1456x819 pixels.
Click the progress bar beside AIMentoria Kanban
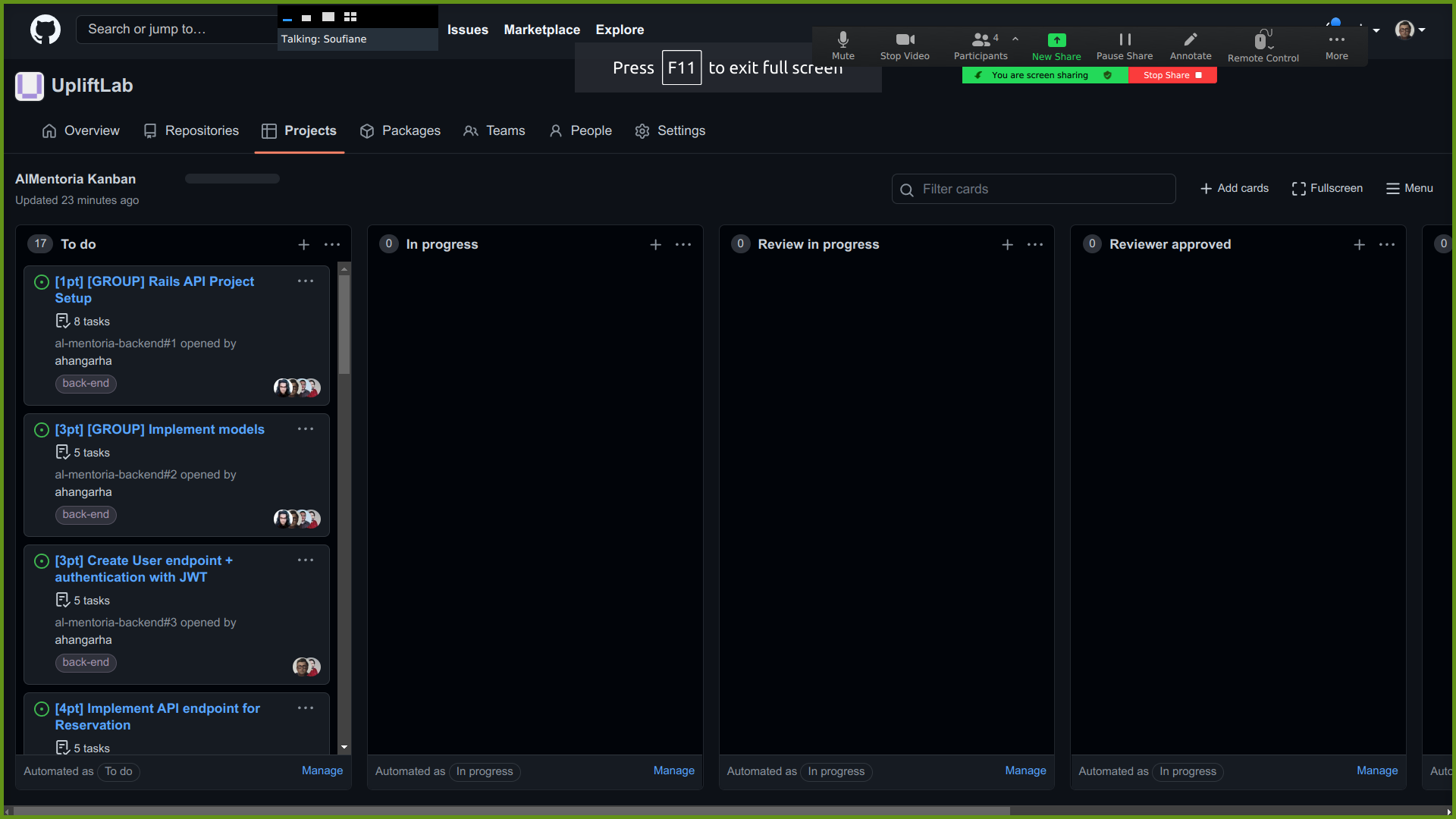[x=231, y=178]
